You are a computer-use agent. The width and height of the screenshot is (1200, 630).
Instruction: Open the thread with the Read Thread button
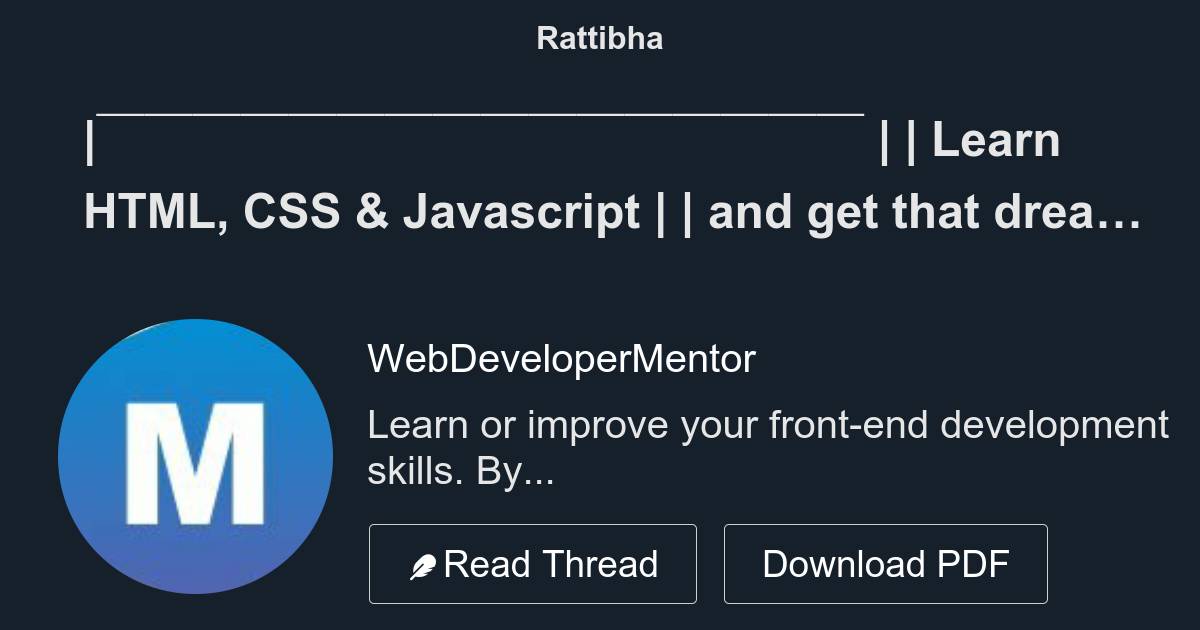click(533, 563)
